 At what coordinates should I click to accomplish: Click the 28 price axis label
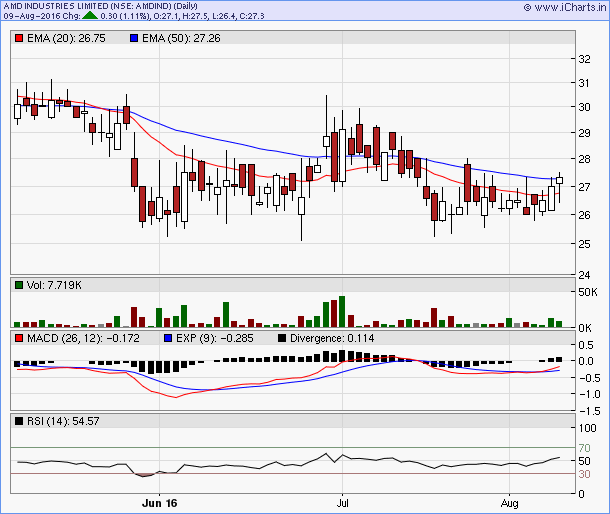click(x=584, y=159)
